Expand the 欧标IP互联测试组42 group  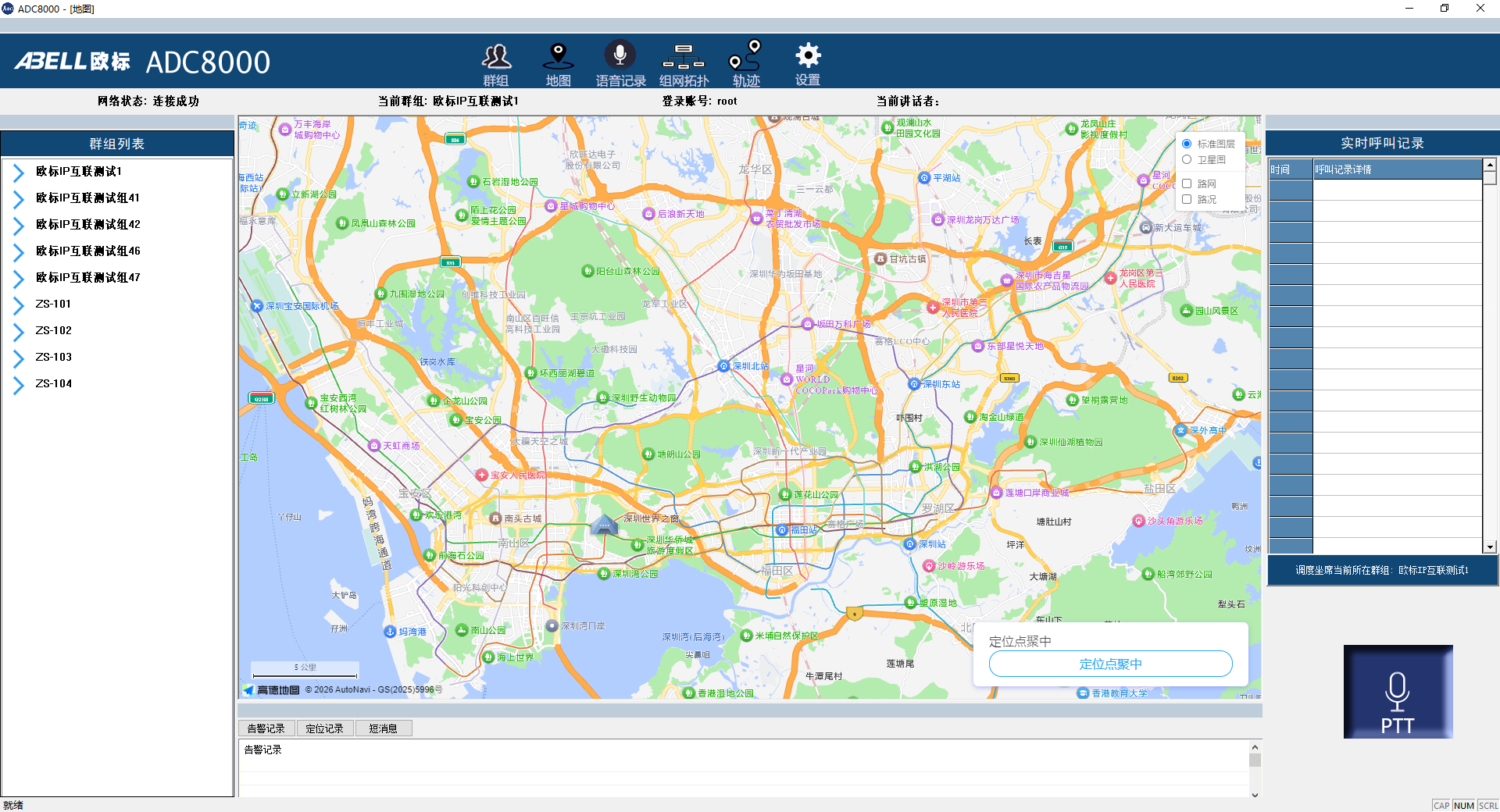tap(19, 225)
